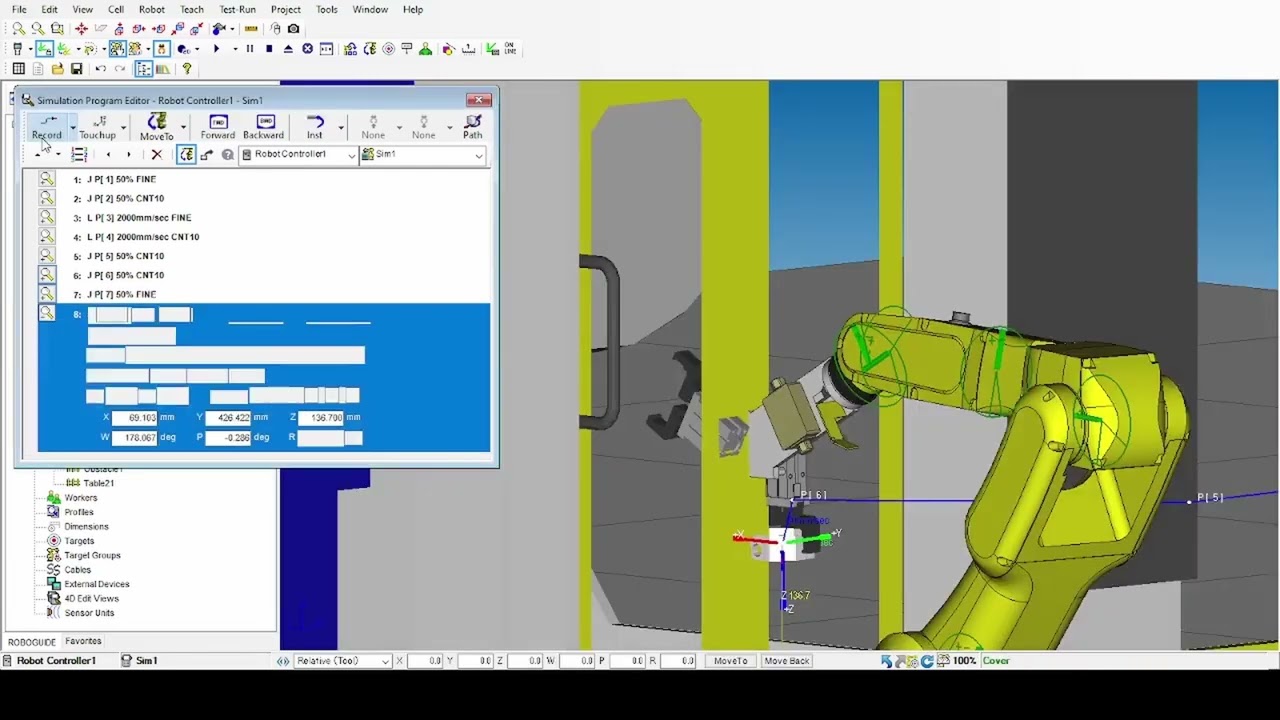This screenshot has width=1280, height=720.
Task: Click the Undo arrow icon
Action: click(x=100, y=69)
